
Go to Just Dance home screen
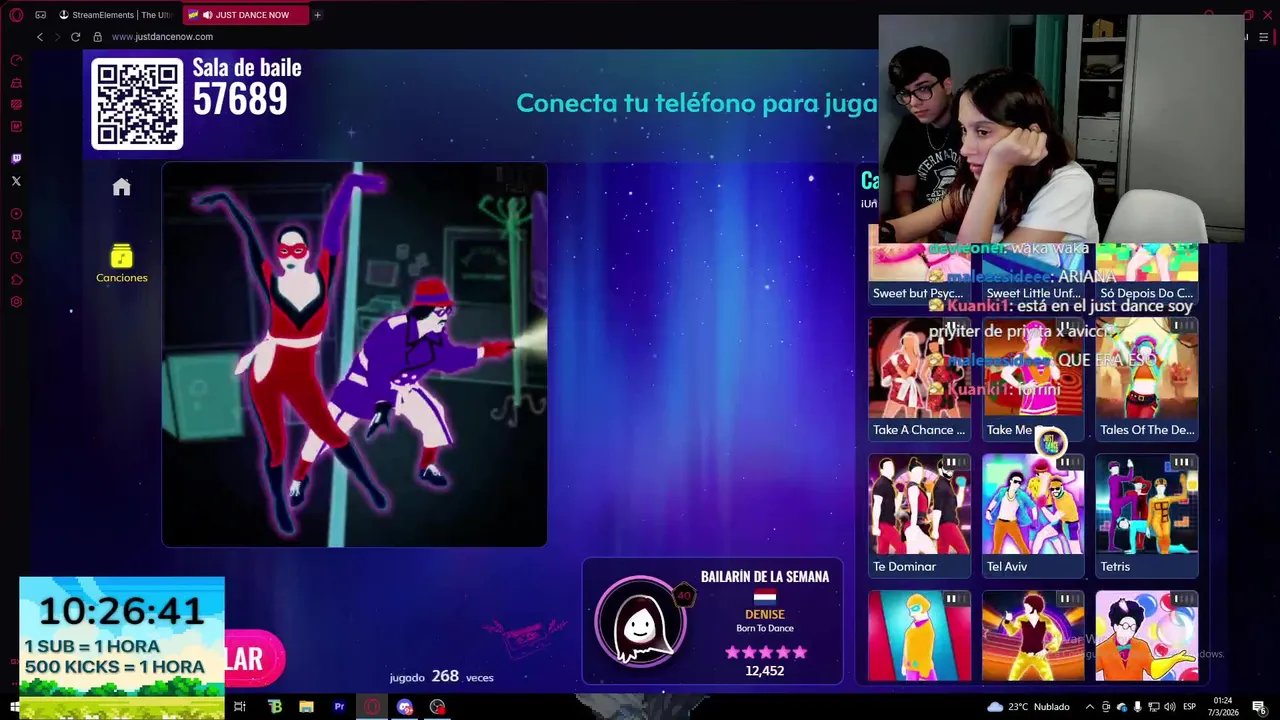[x=121, y=187]
